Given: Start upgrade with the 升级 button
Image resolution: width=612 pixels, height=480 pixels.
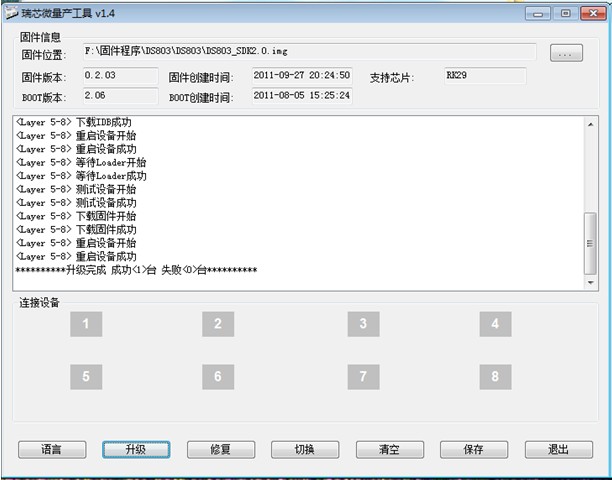Looking at the screenshot, I should 136,450.
